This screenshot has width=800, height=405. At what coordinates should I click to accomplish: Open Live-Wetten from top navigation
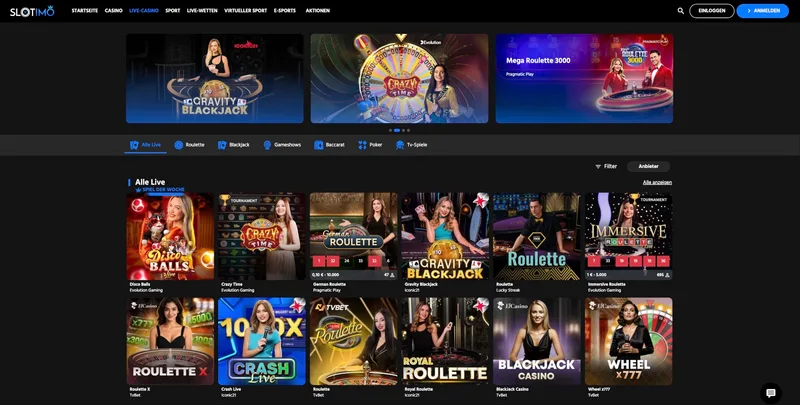pyautogui.click(x=202, y=11)
